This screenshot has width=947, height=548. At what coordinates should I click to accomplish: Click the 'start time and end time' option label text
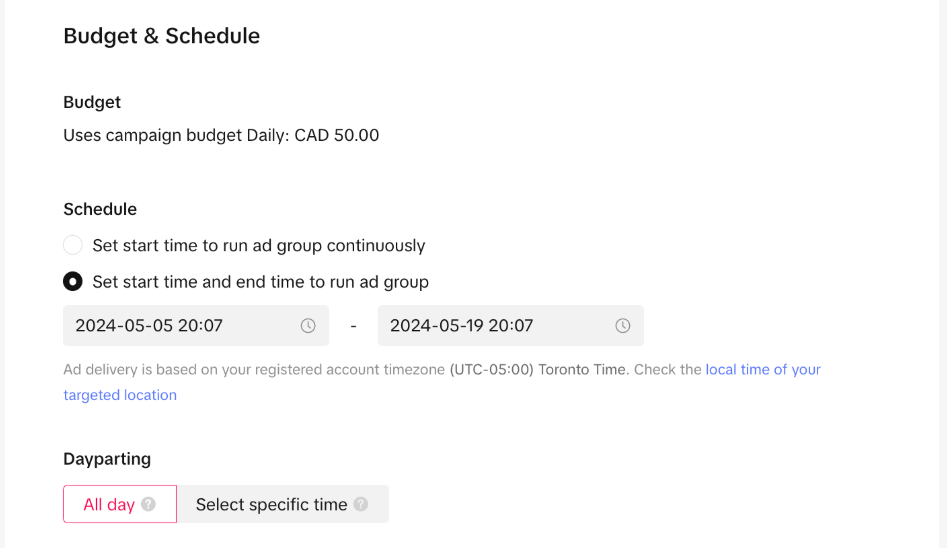coord(260,282)
